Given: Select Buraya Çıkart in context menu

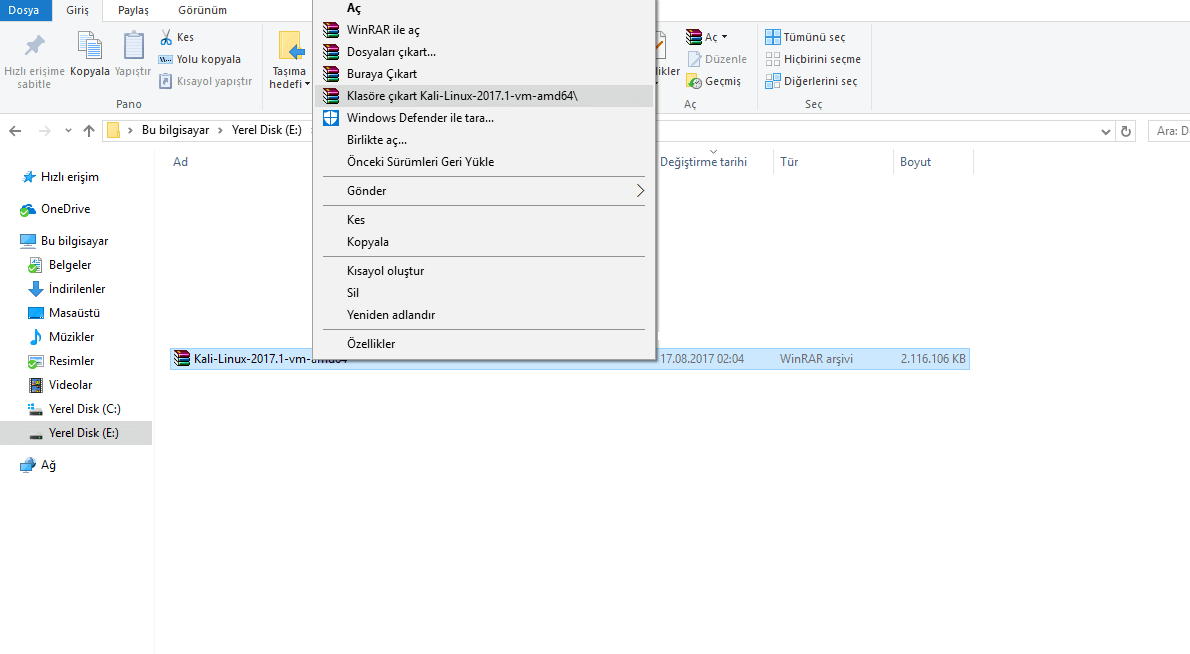Looking at the screenshot, I should pos(483,74).
